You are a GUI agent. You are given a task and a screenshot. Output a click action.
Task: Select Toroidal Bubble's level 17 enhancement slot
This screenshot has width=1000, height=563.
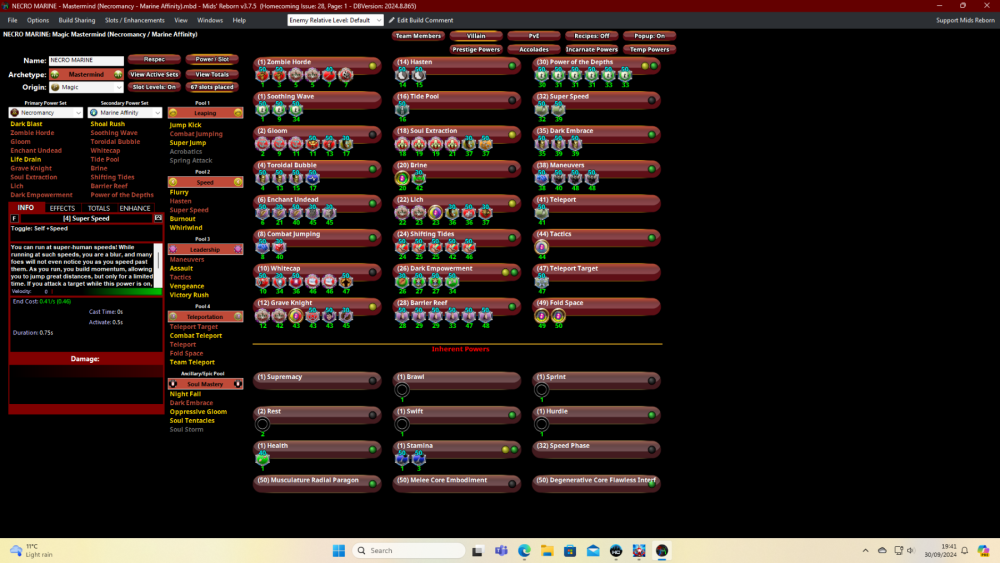pos(312,179)
